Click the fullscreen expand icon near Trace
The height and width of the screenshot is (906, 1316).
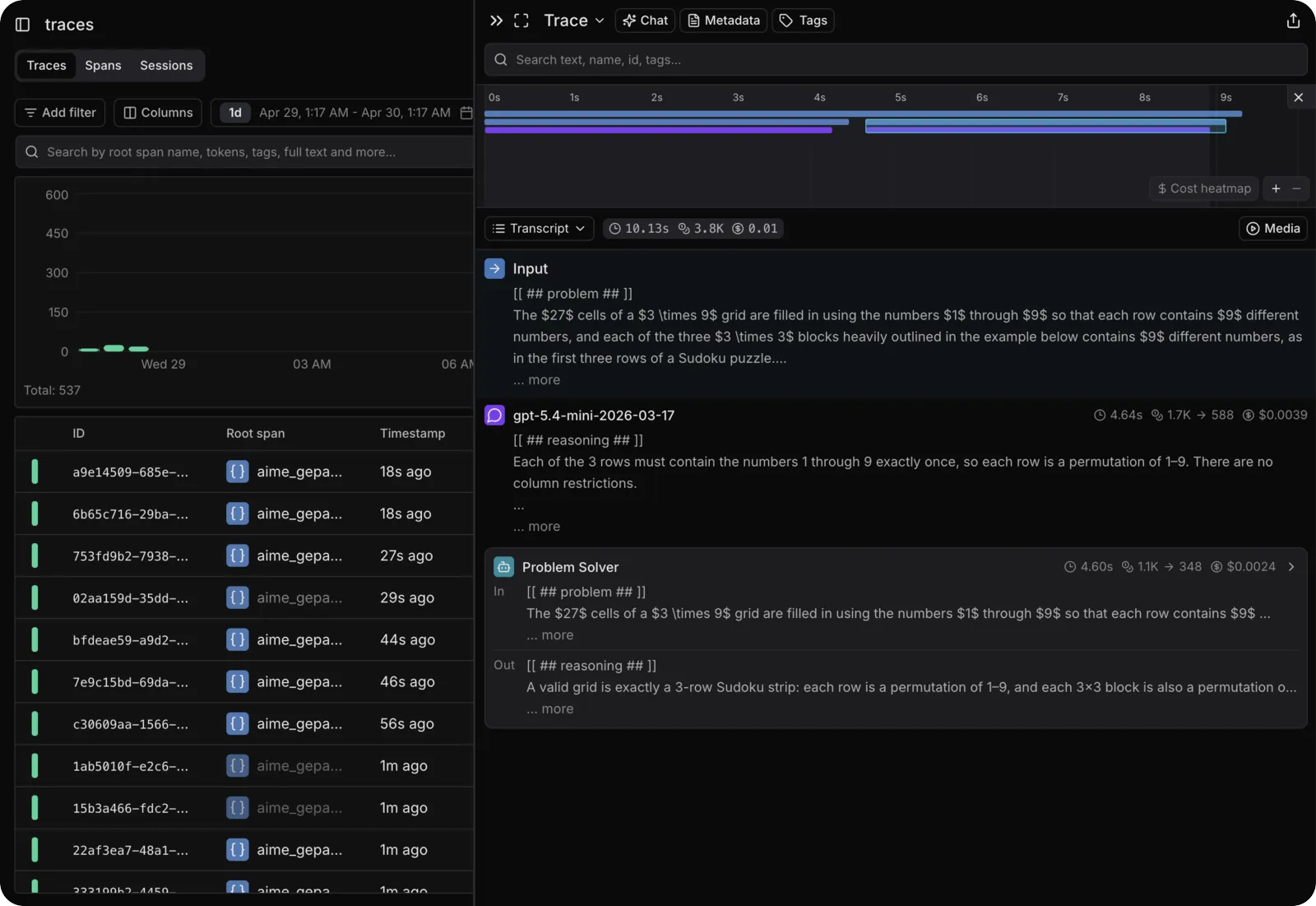pyautogui.click(x=521, y=21)
